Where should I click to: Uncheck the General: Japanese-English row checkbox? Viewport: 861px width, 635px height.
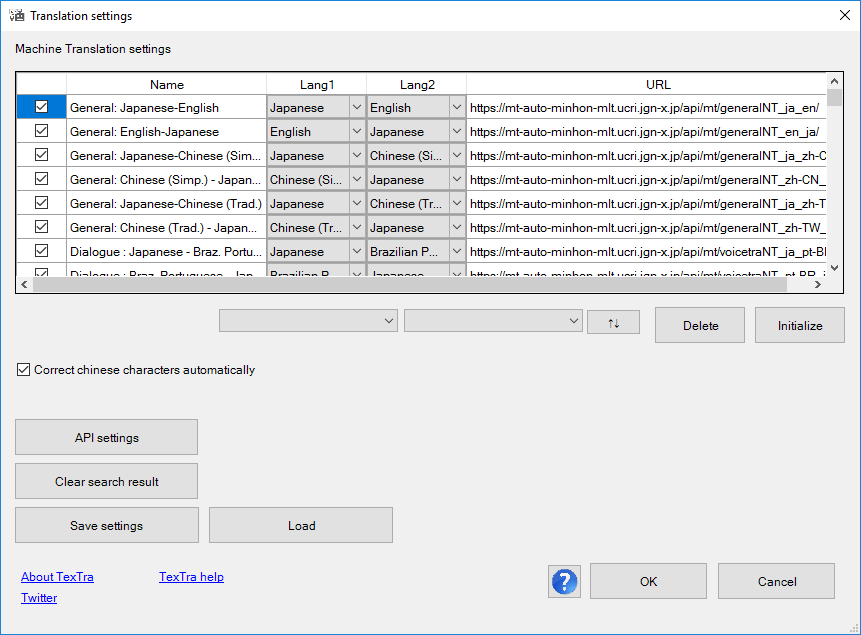(41, 107)
